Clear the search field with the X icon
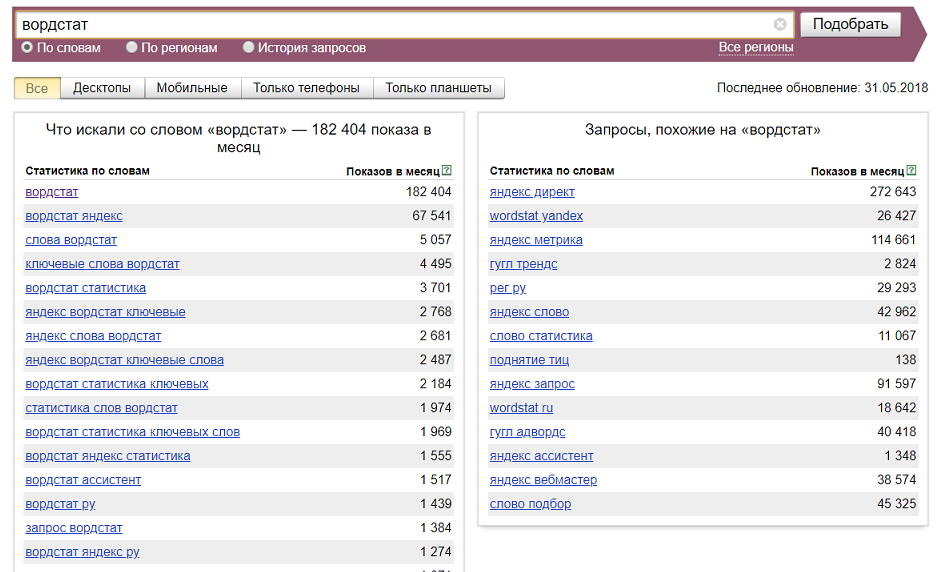The height and width of the screenshot is (572, 936). [780, 24]
